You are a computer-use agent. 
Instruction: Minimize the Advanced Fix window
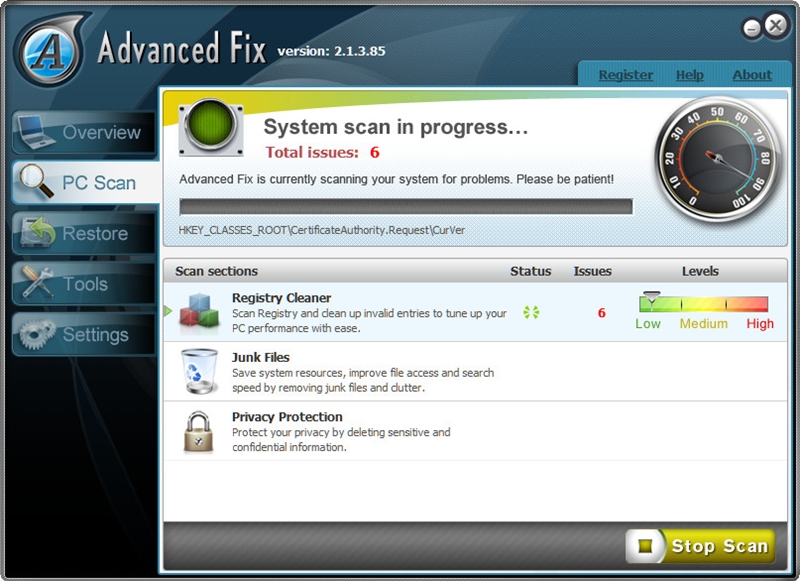[x=752, y=28]
